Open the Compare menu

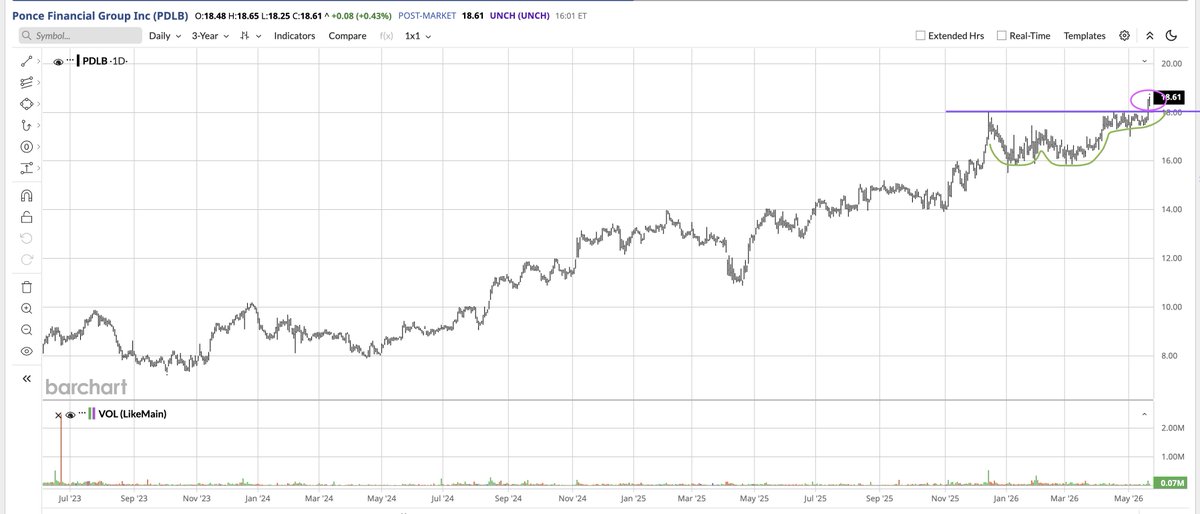(348, 36)
